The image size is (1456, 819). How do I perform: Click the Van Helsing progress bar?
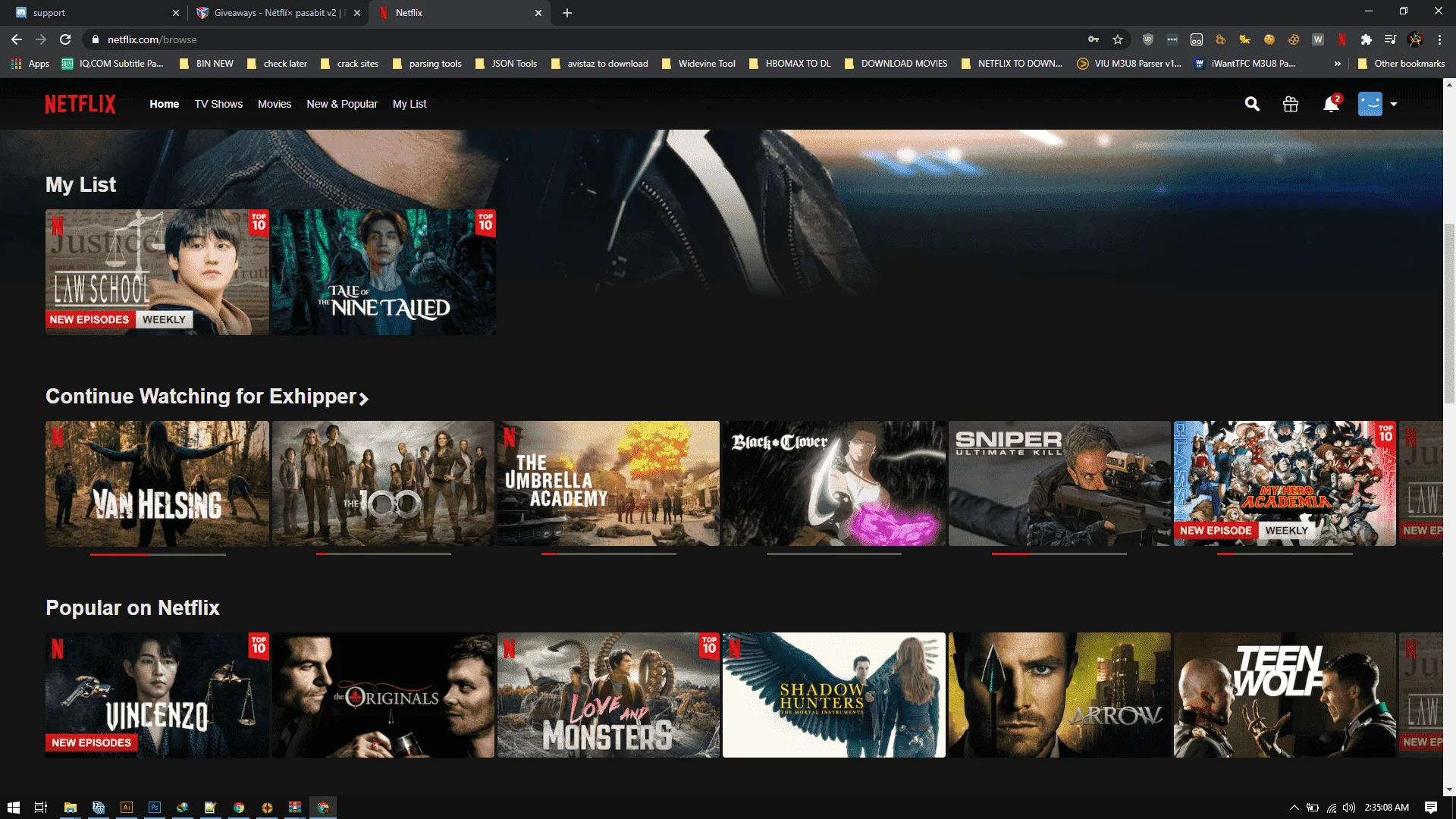tap(158, 554)
